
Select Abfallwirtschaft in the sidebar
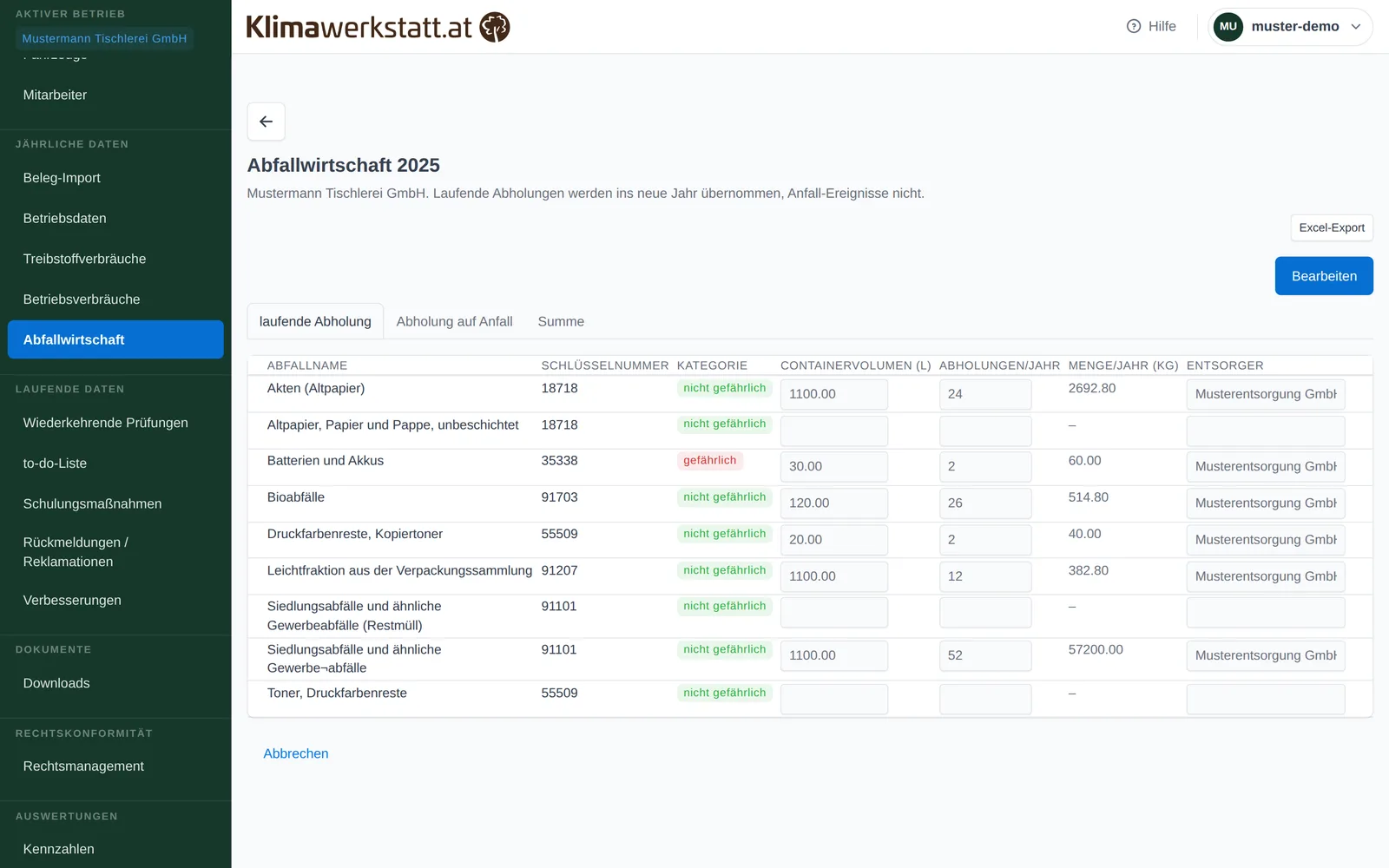(115, 339)
